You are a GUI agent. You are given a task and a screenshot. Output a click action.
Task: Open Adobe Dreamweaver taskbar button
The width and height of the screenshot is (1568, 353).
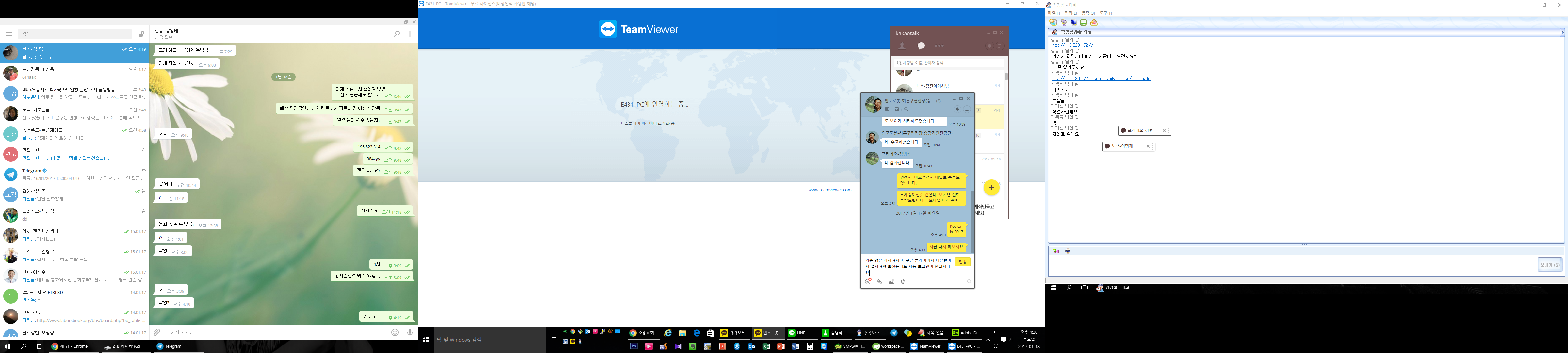pyautogui.click(x=967, y=333)
